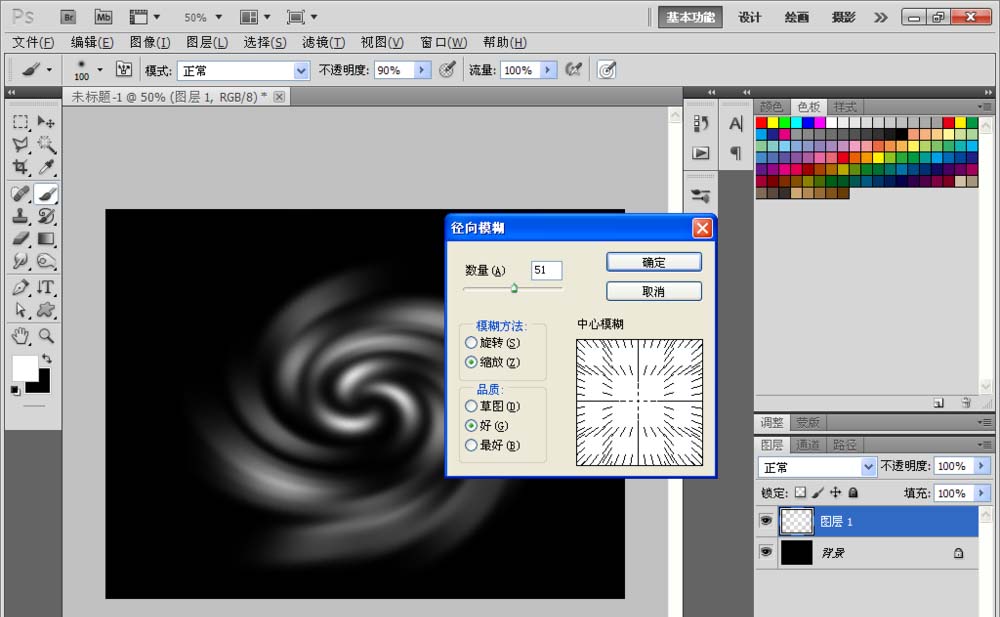Launch Bridge from the application bar
Screen dimensions: 1000x617
coord(68,17)
